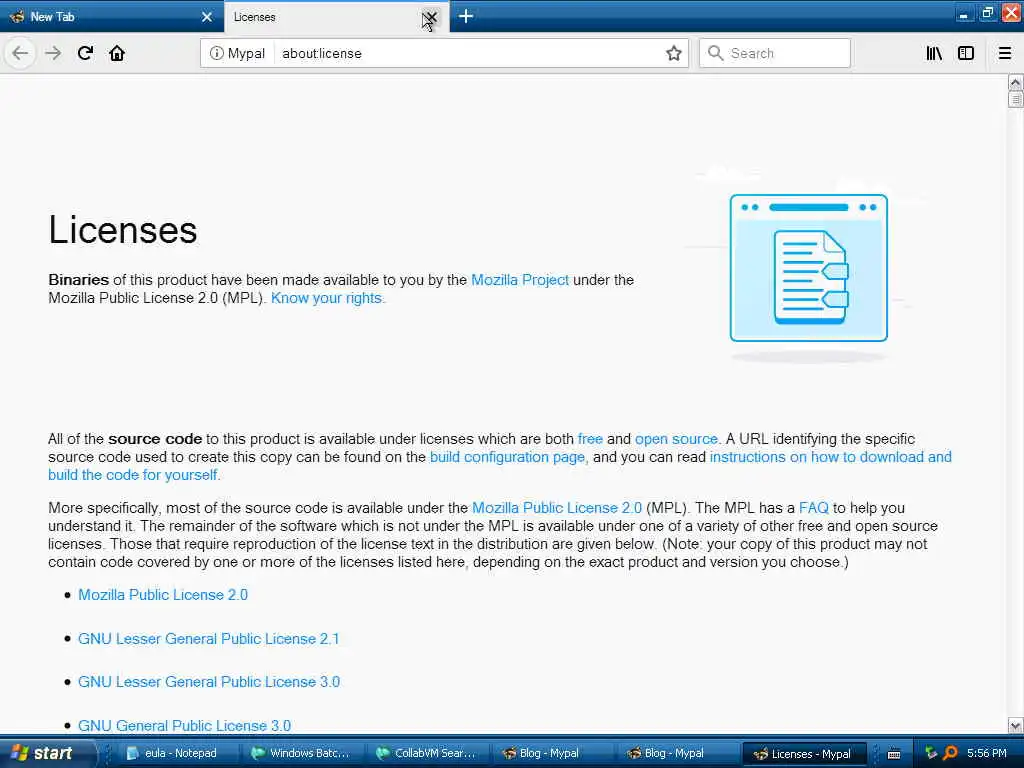This screenshot has height=768, width=1024.
Task: Jump to GNU Lesser General Public License 3.0
Action: 208,682
